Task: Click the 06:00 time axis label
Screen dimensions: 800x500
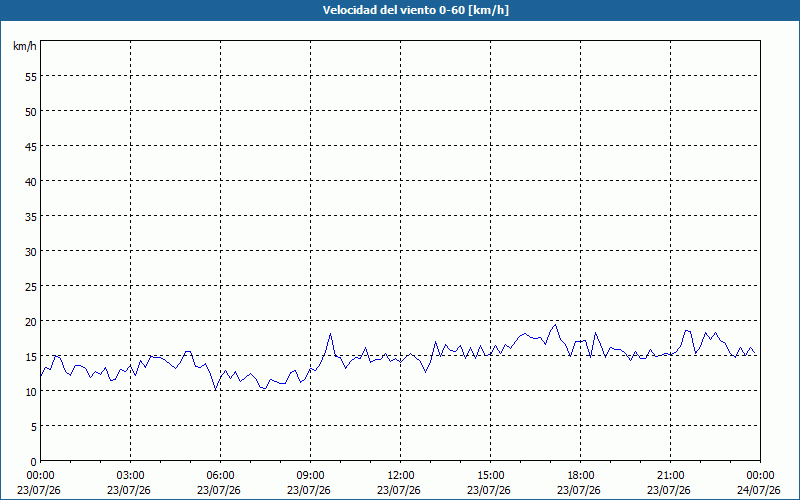Action: point(220,476)
